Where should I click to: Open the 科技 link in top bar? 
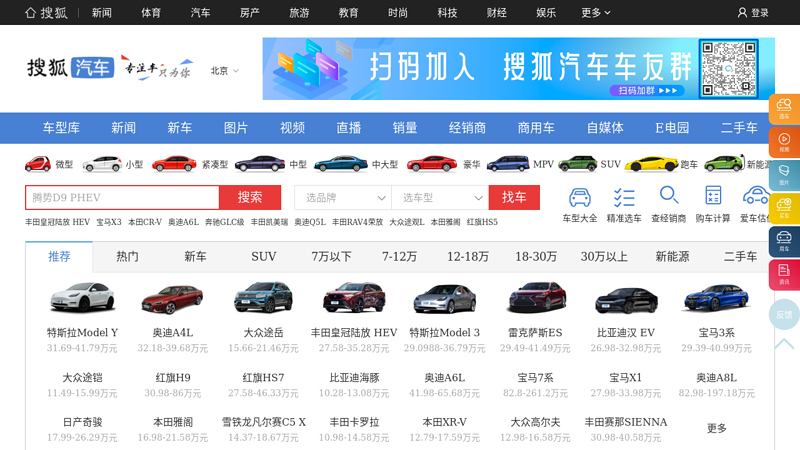pyautogui.click(x=447, y=13)
